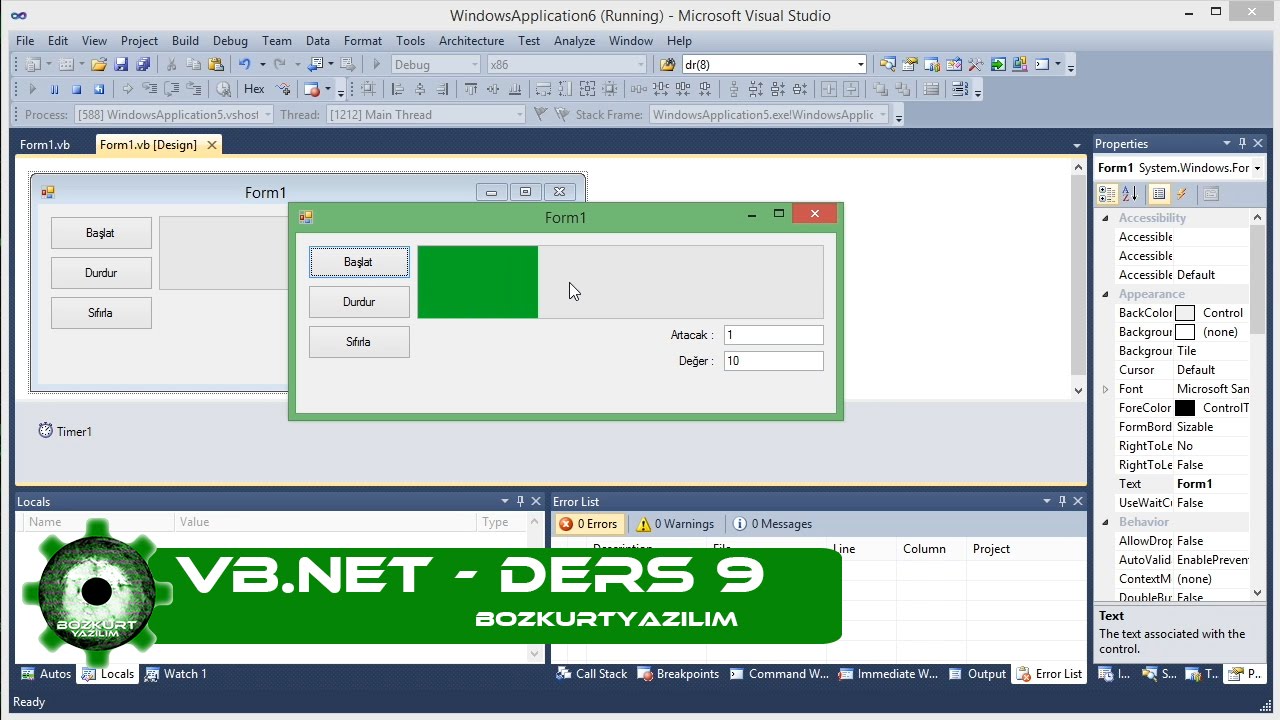The height and width of the screenshot is (720, 1280).
Task: Paste from clipboard toolbar icon
Action: 215,64
